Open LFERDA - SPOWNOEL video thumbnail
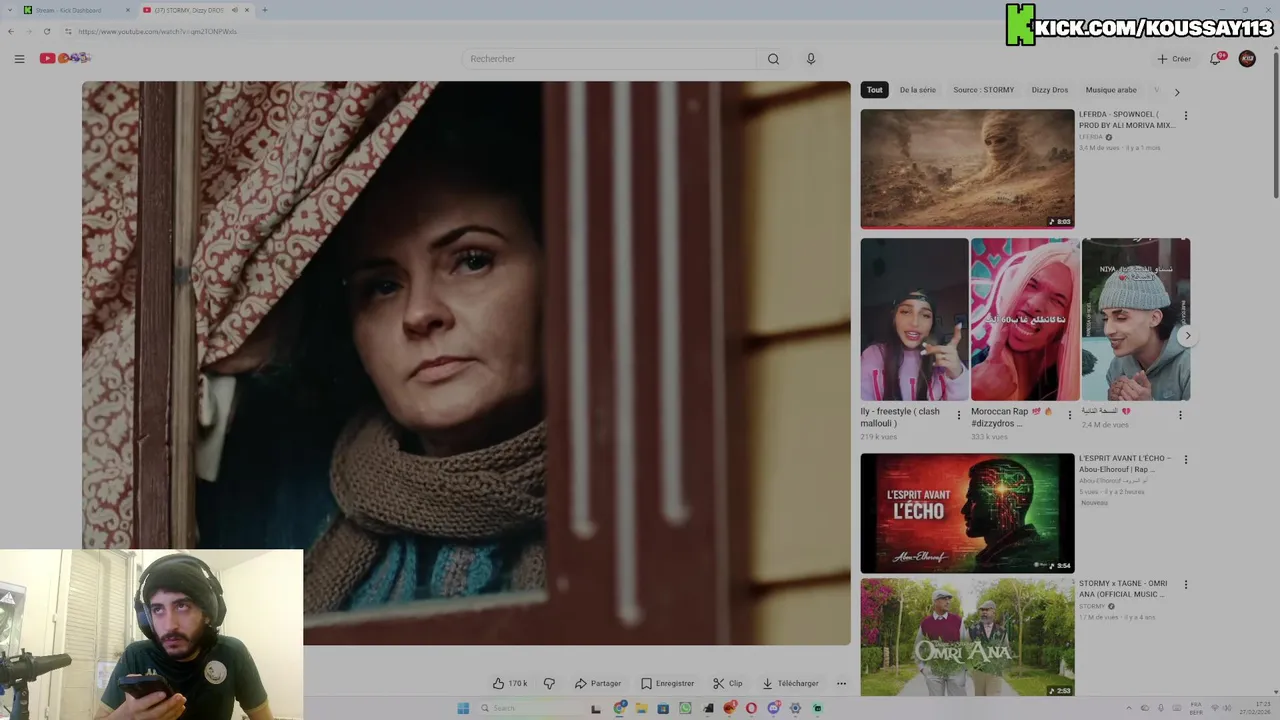The height and width of the screenshot is (720, 1280). click(967, 169)
